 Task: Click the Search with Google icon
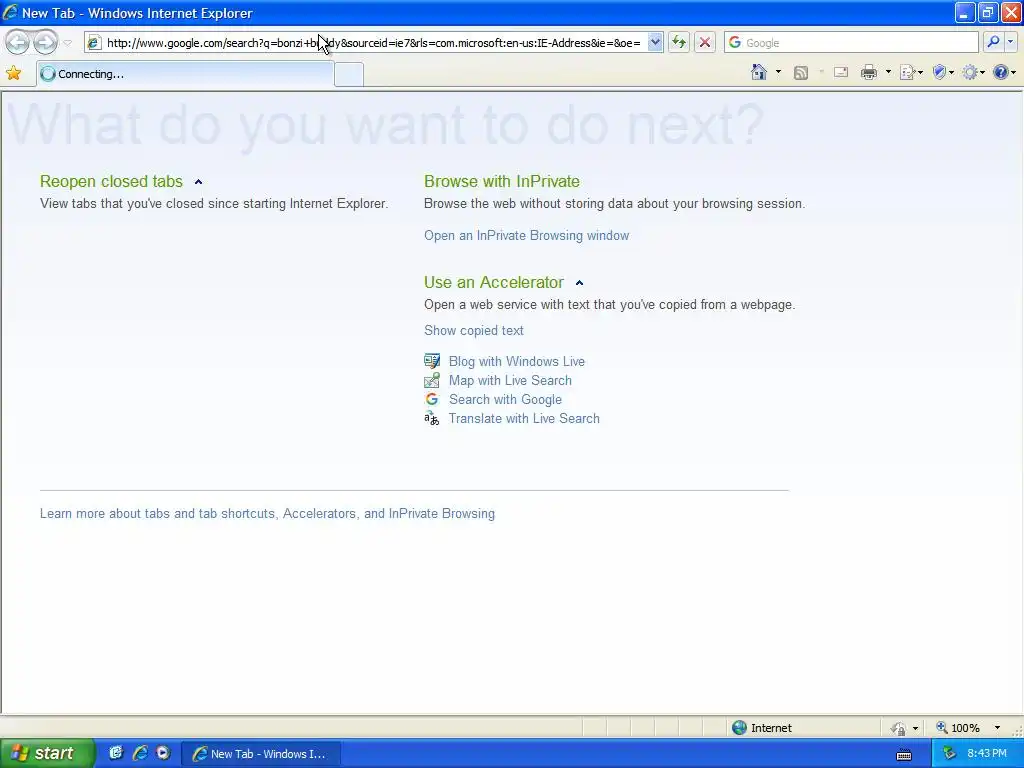click(x=432, y=399)
